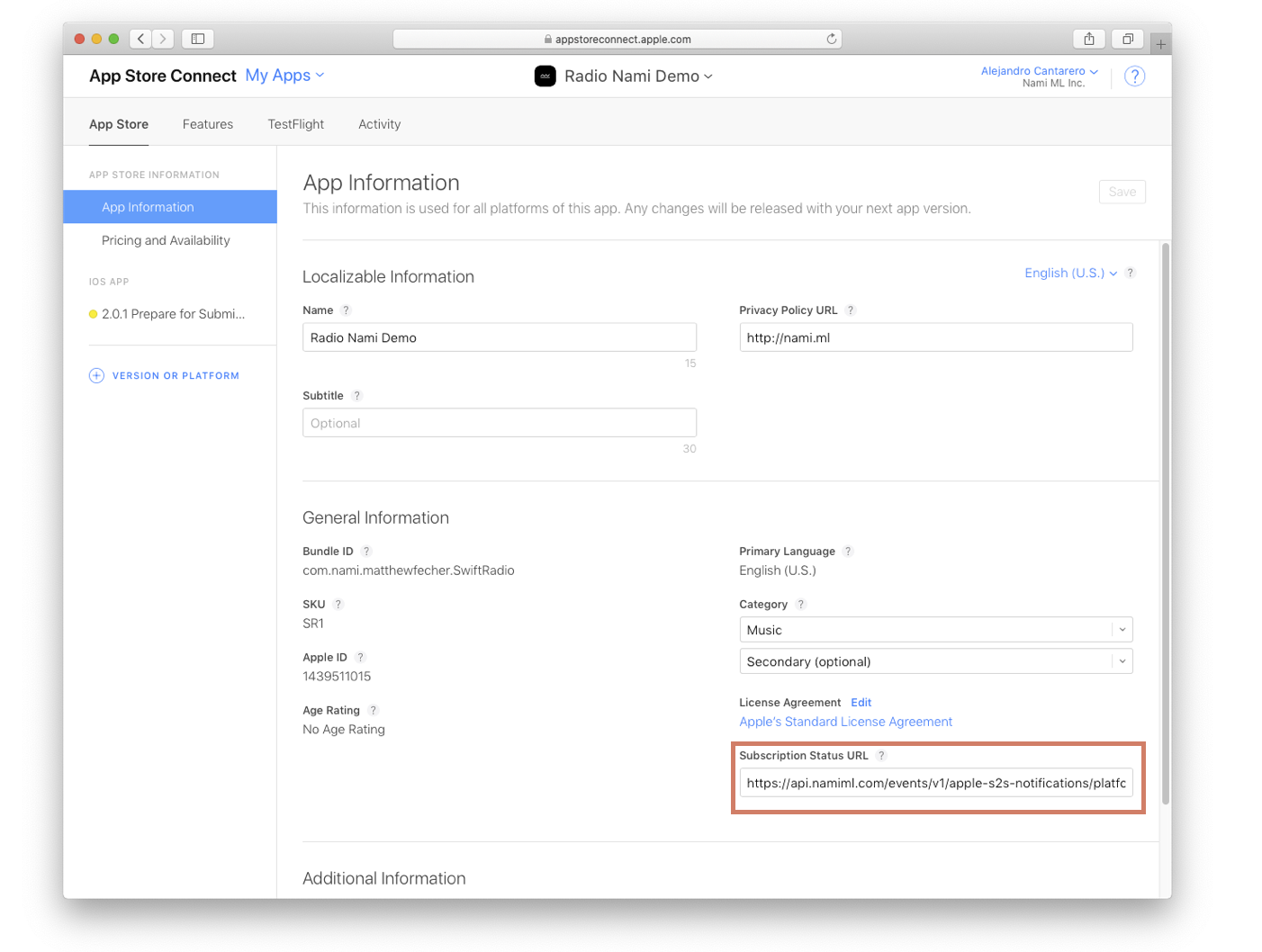
Task: Click help icon next to Subtitle
Action: click(x=357, y=396)
